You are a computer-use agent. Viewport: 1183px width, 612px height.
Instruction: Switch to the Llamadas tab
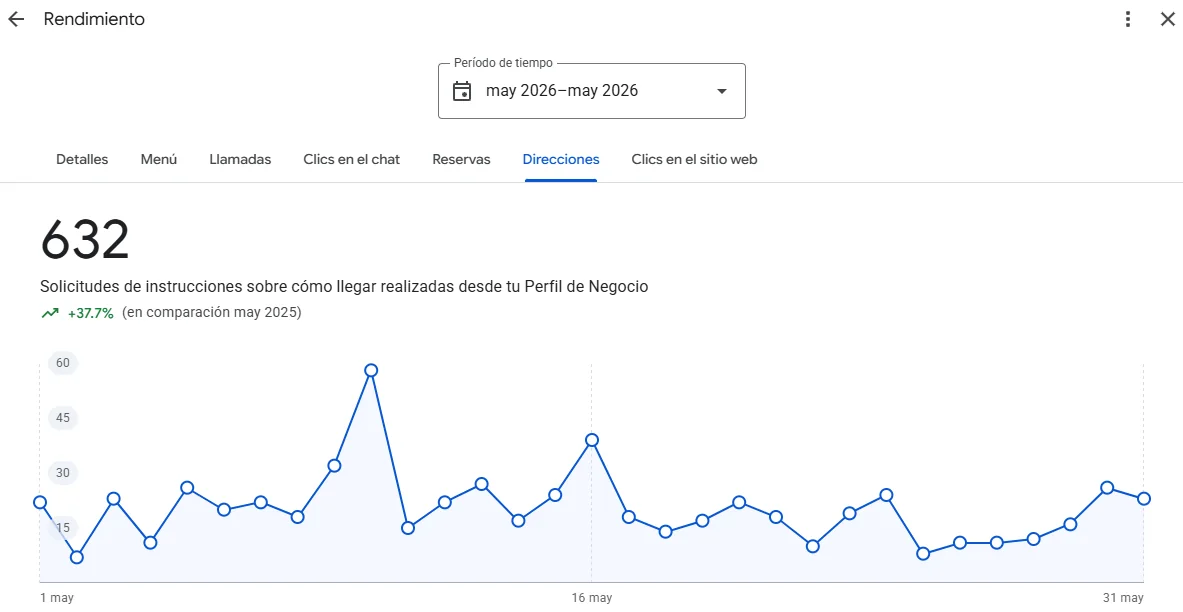tap(240, 159)
